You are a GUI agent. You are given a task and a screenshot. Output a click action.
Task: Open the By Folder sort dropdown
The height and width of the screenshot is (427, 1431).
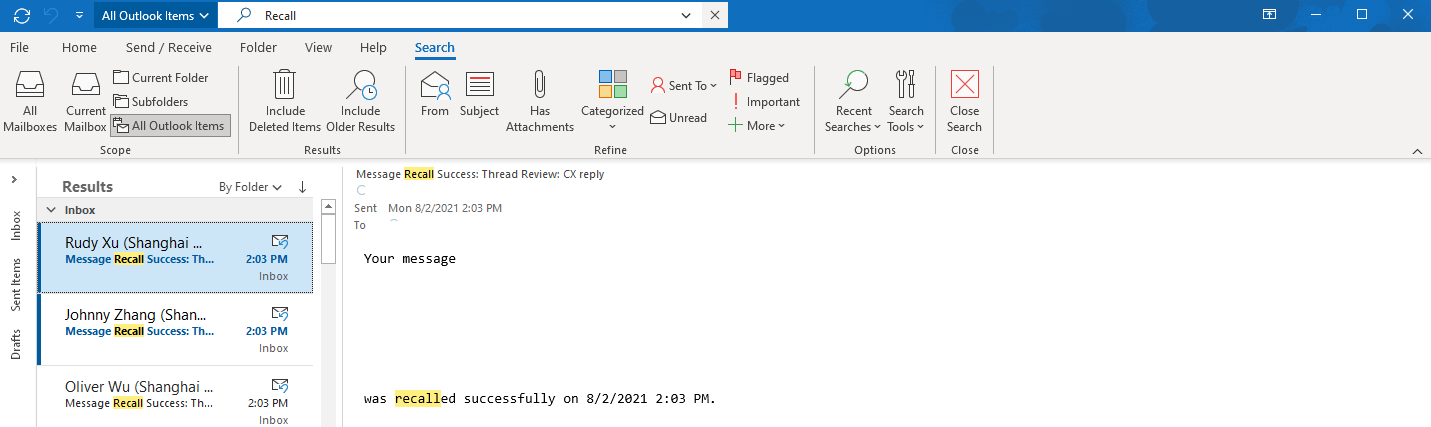pyautogui.click(x=250, y=187)
